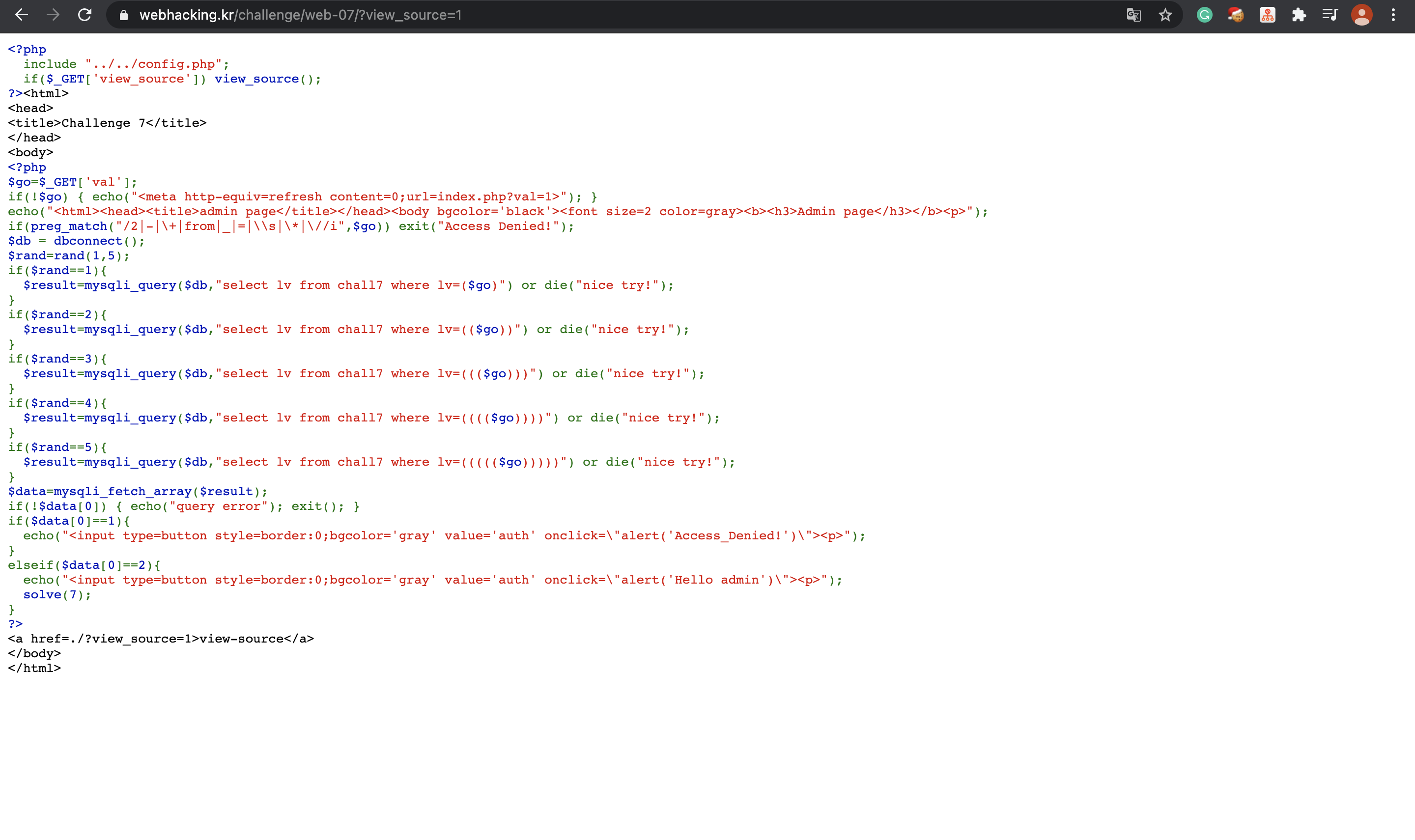
Task: Click the Challenge 7 title text
Action: [x=107, y=123]
